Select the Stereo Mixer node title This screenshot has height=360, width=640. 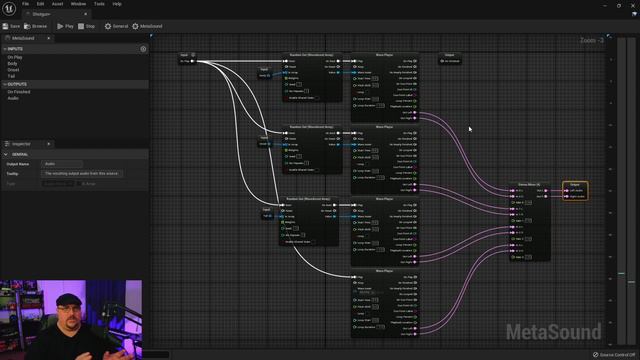point(529,184)
